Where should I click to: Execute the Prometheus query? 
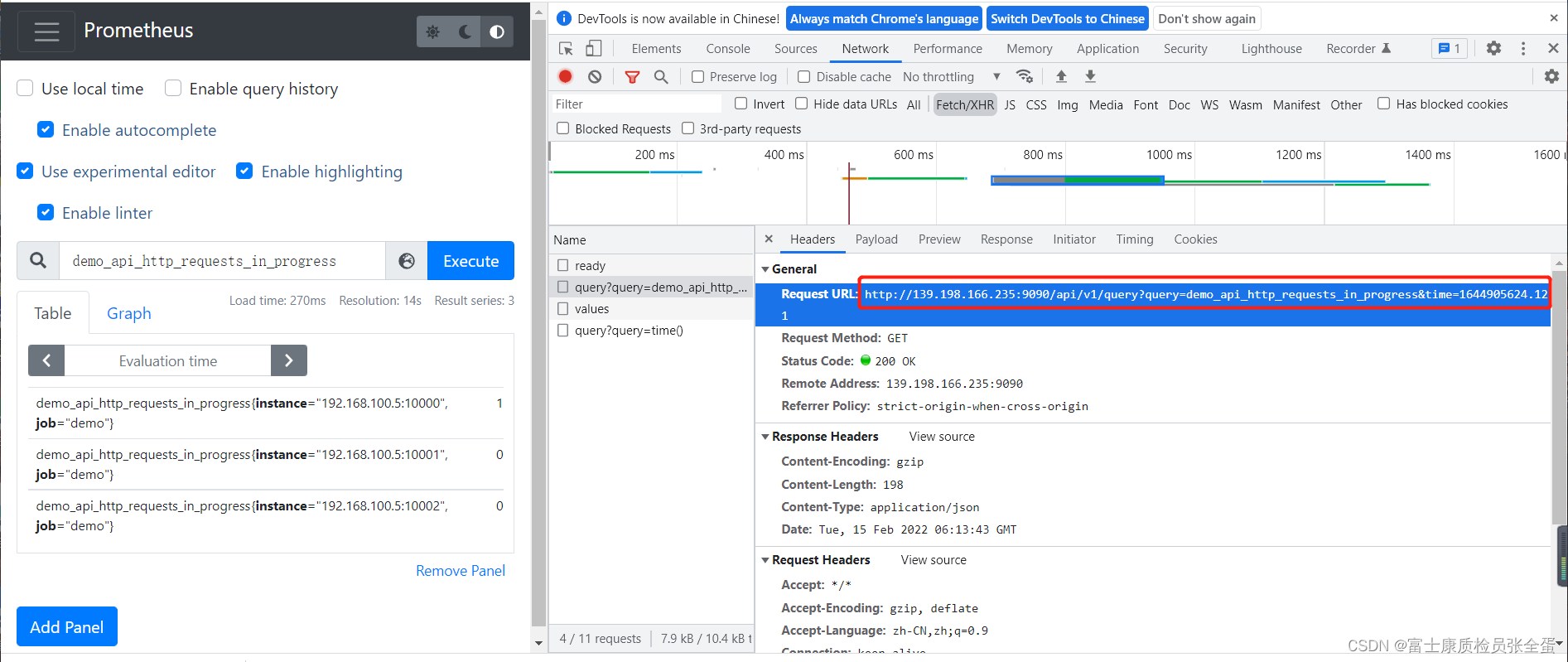pos(470,261)
